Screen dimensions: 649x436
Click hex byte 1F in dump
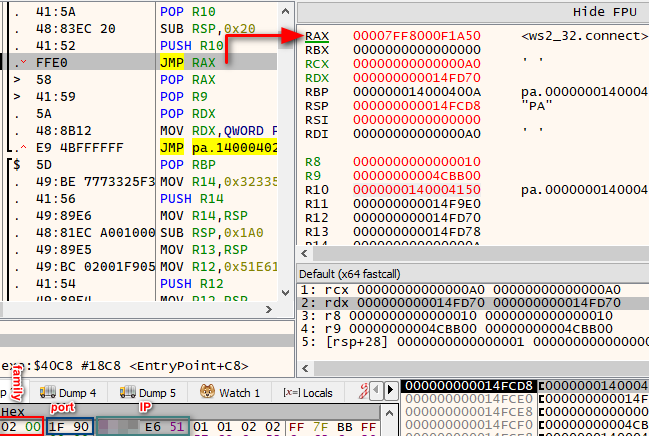tap(56, 427)
